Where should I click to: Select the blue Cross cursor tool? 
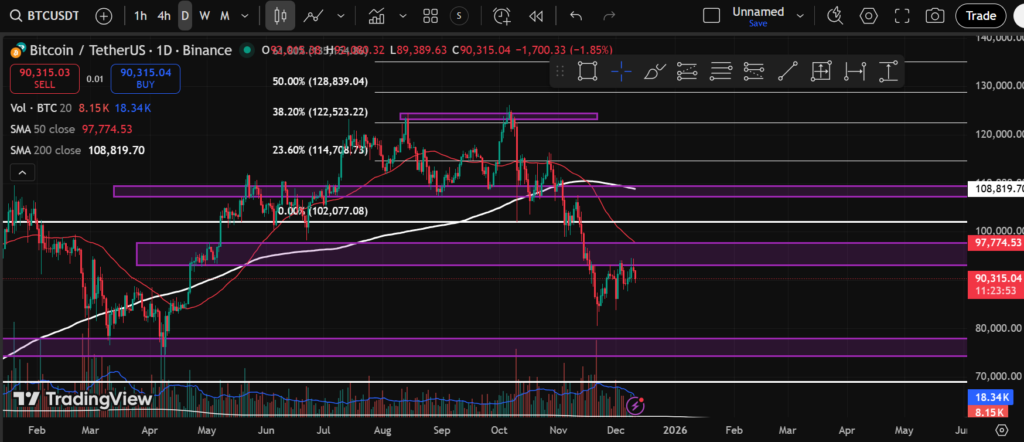pos(621,71)
